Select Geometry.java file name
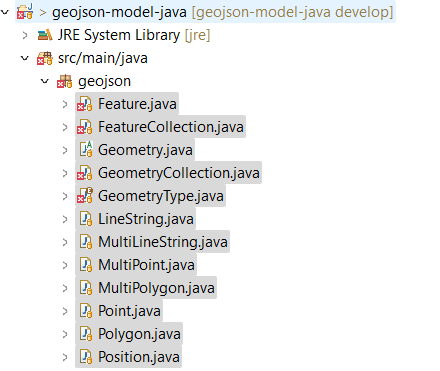The height and width of the screenshot is (371, 440). (x=145, y=150)
